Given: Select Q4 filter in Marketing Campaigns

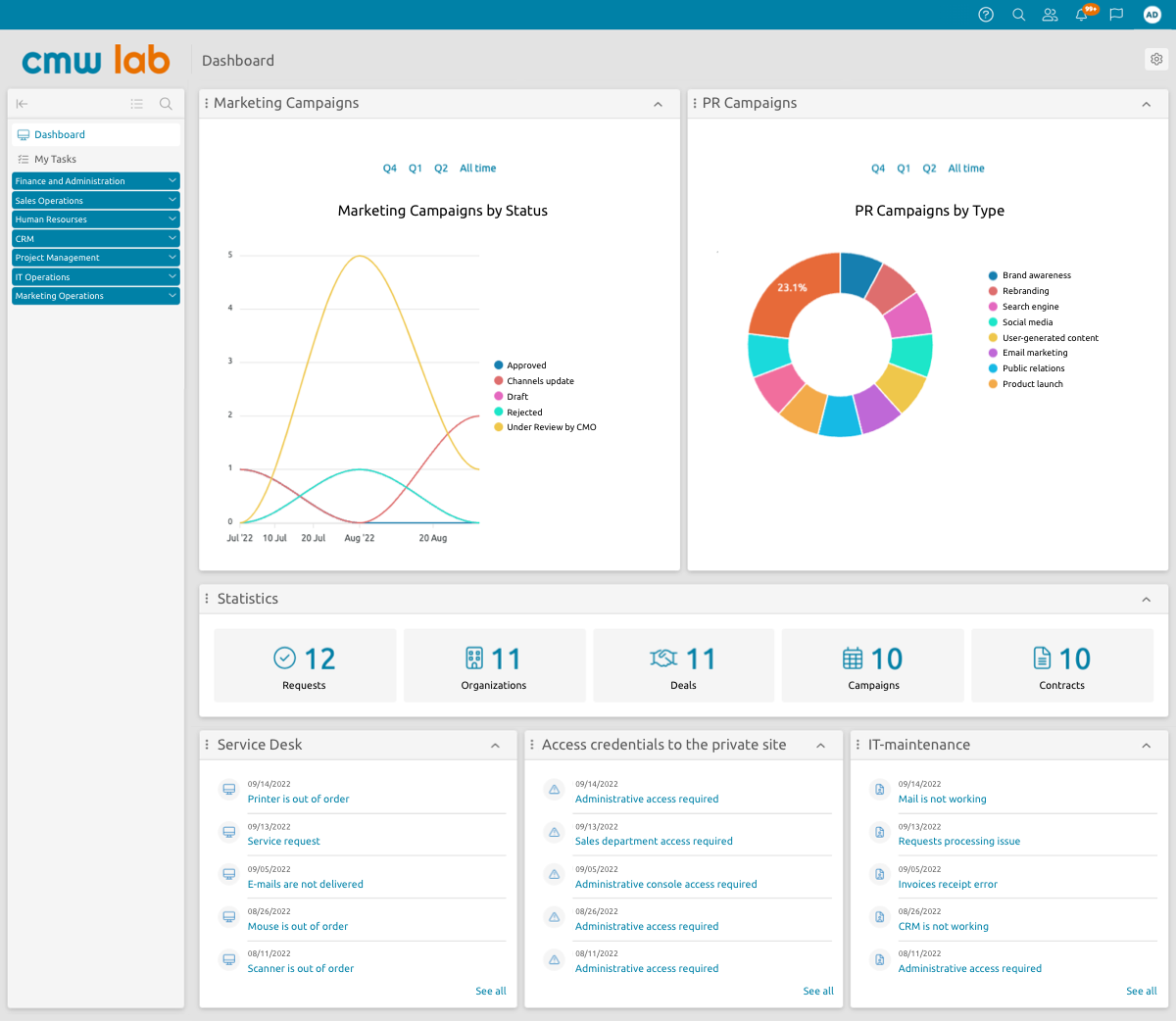Looking at the screenshot, I should [x=390, y=169].
